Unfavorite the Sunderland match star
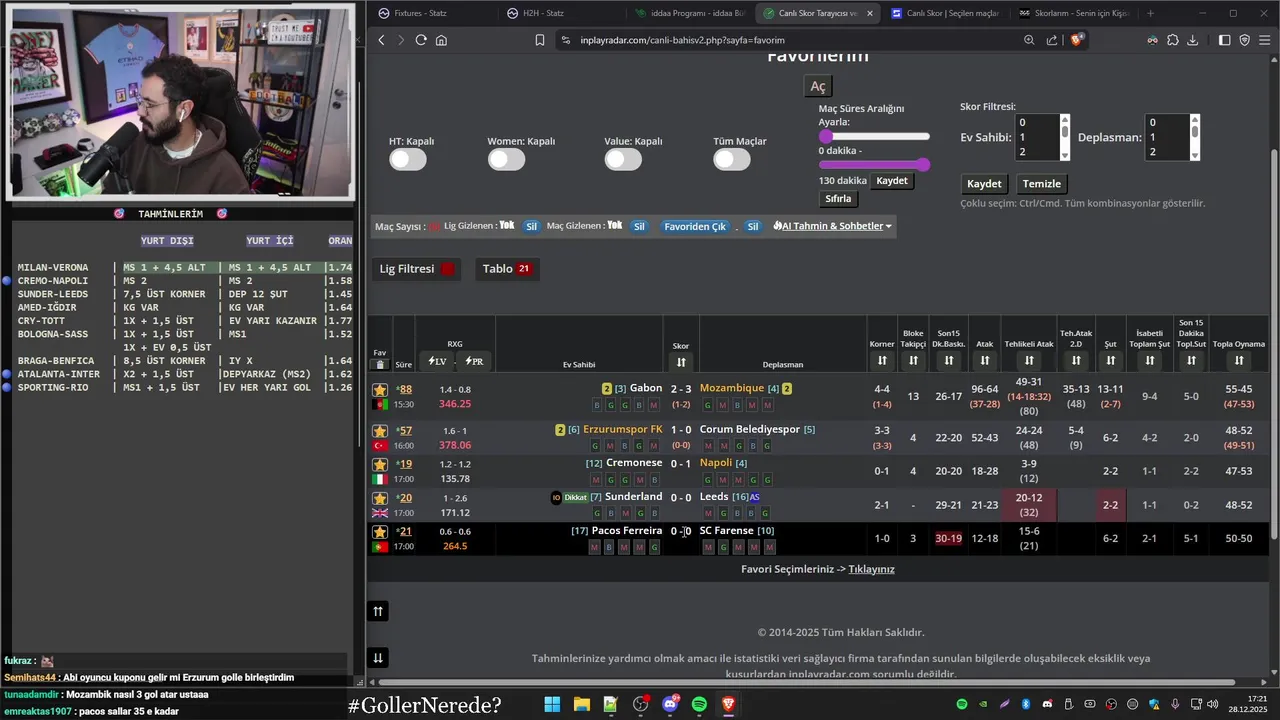Viewport: 1280px width, 720px height. 380,498
